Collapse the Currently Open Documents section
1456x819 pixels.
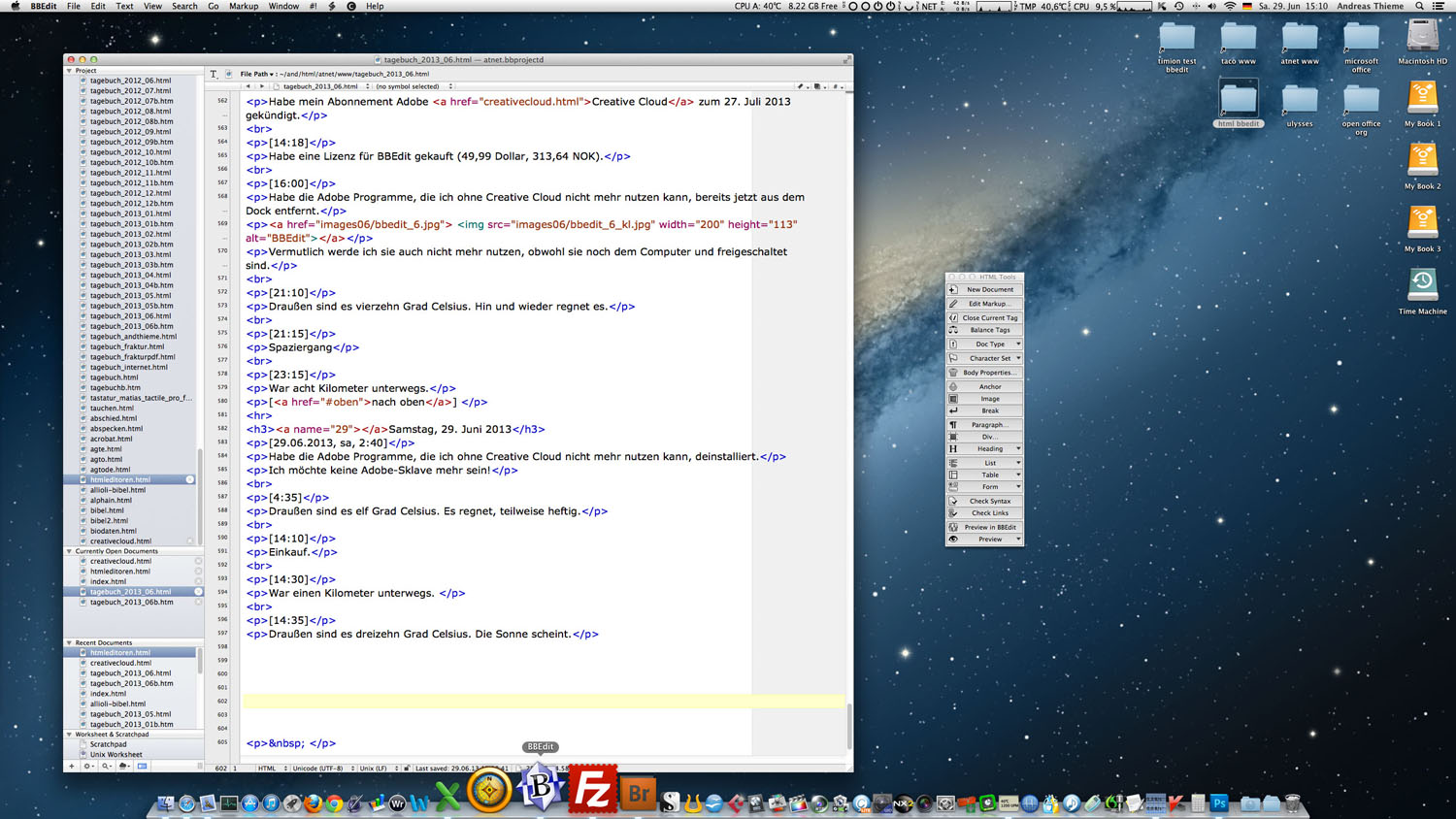[69, 551]
